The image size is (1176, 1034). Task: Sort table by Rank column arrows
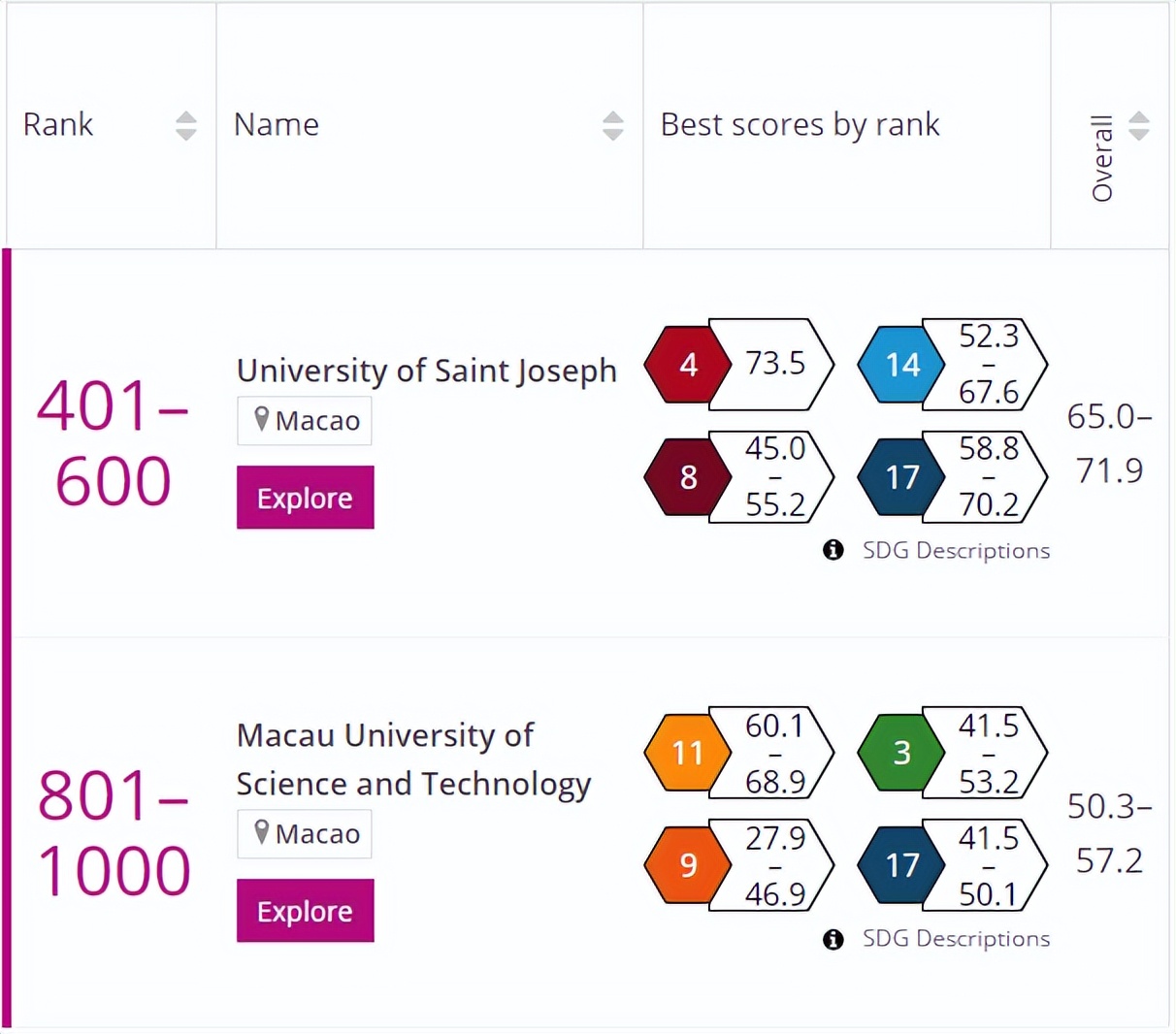[185, 125]
